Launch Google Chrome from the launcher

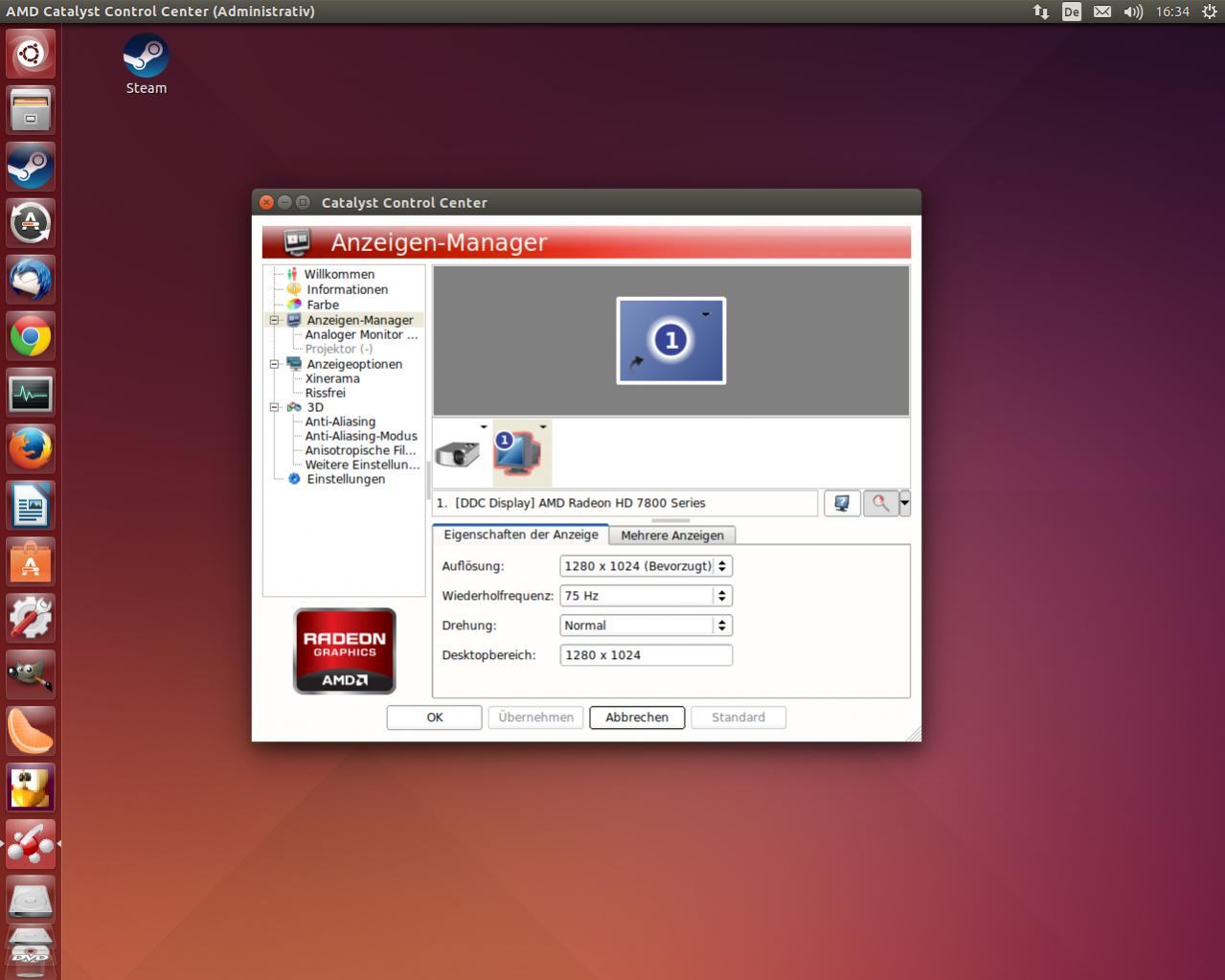click(x=31, y=336)
